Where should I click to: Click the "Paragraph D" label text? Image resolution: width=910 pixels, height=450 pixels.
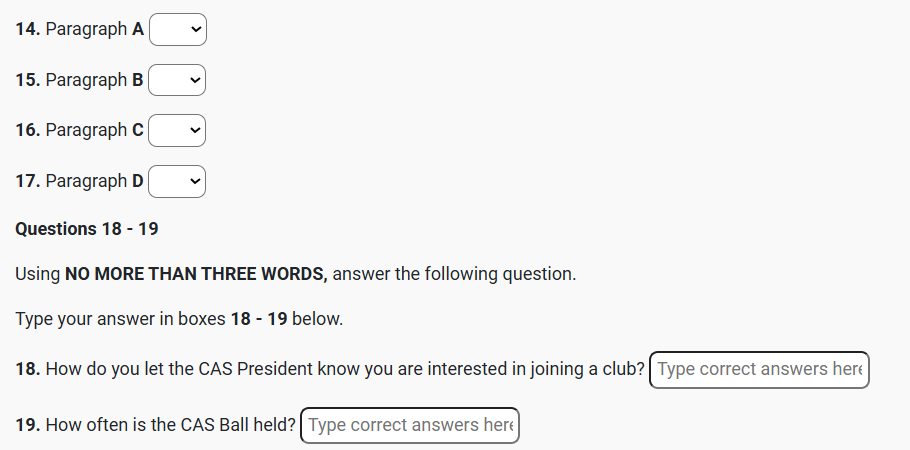coord(94,181)
